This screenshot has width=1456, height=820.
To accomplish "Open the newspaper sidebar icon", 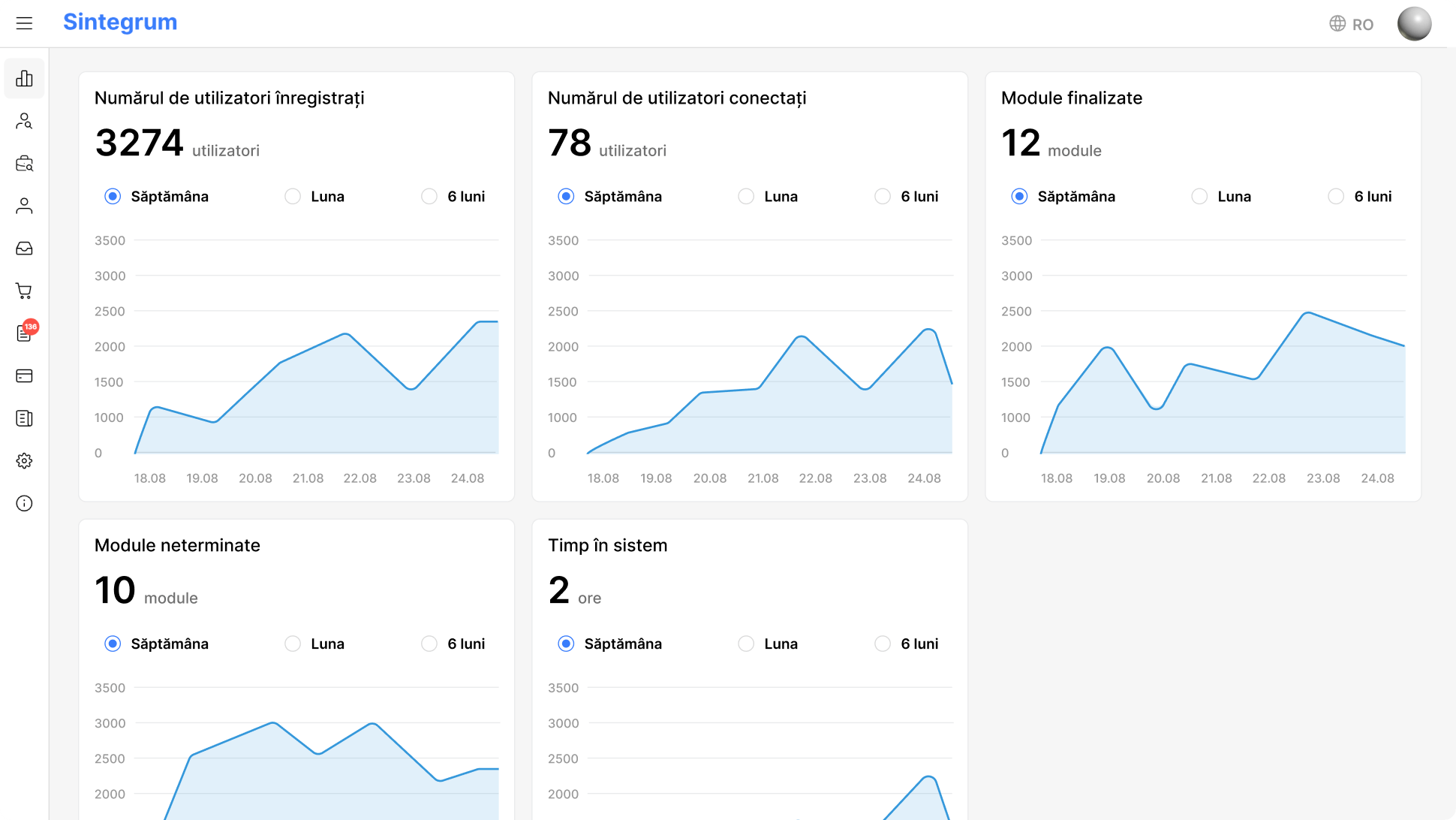I will [x=24, y=418].
